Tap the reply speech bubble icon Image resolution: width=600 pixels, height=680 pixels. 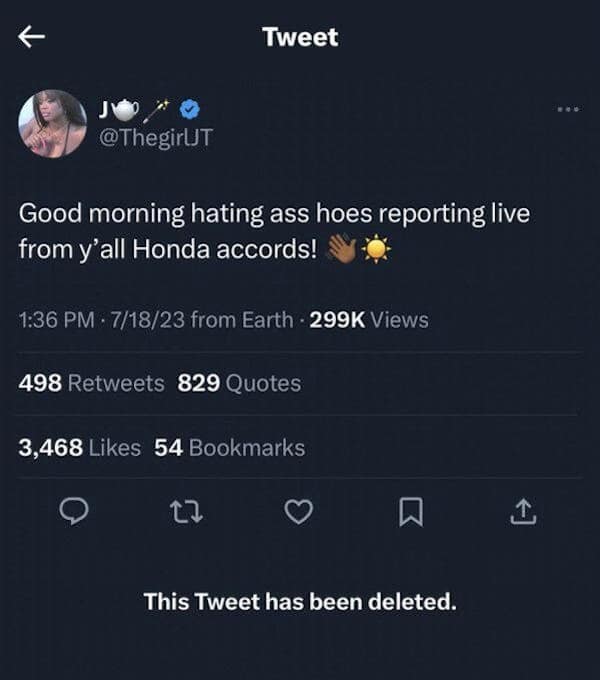[72, 512]
